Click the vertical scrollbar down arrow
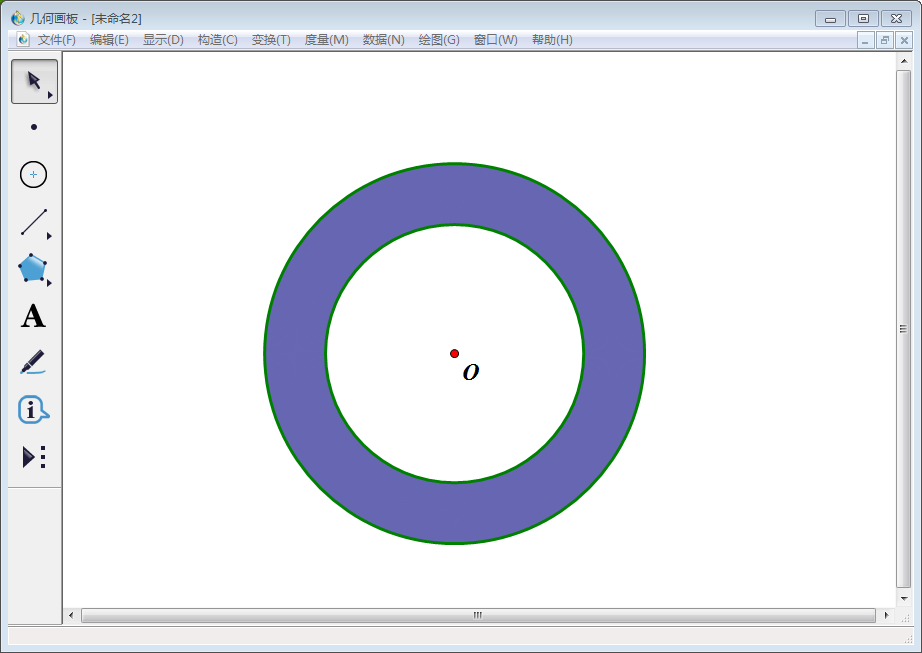This screenshot has width=922, height=653. (904, 598)
